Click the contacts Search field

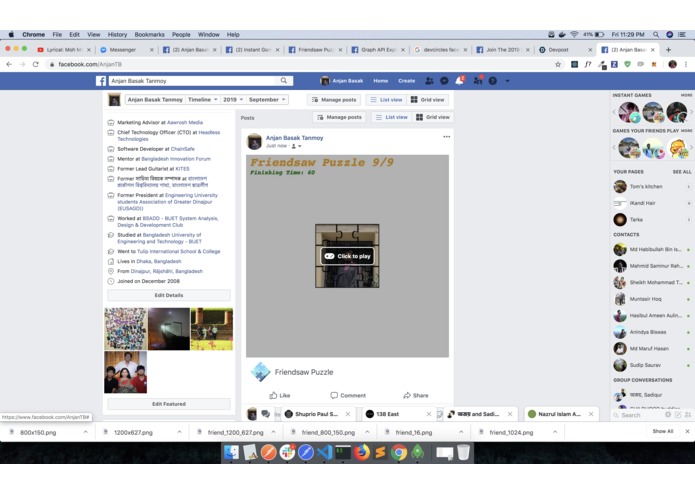coord(638,415)
